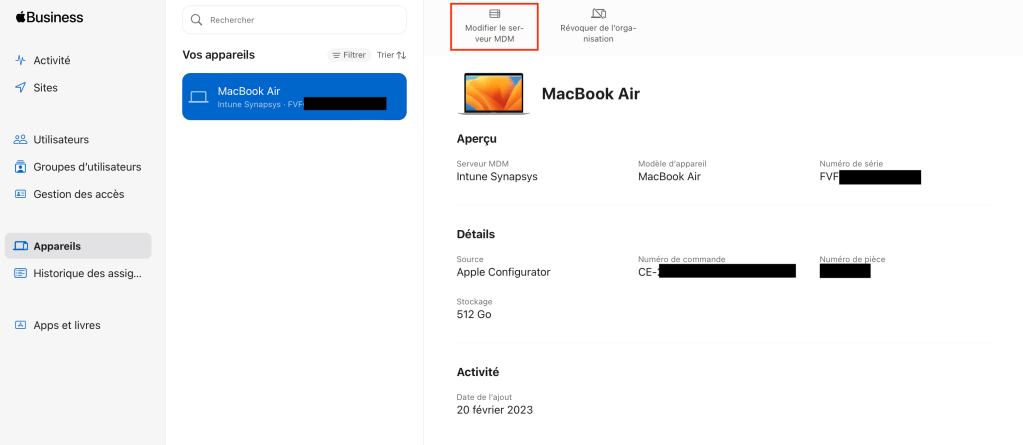The height and width of the screenshot is (445, 1023).
Task: Click the Modifier le serveur MDM icon
Action: click(494, 13)
